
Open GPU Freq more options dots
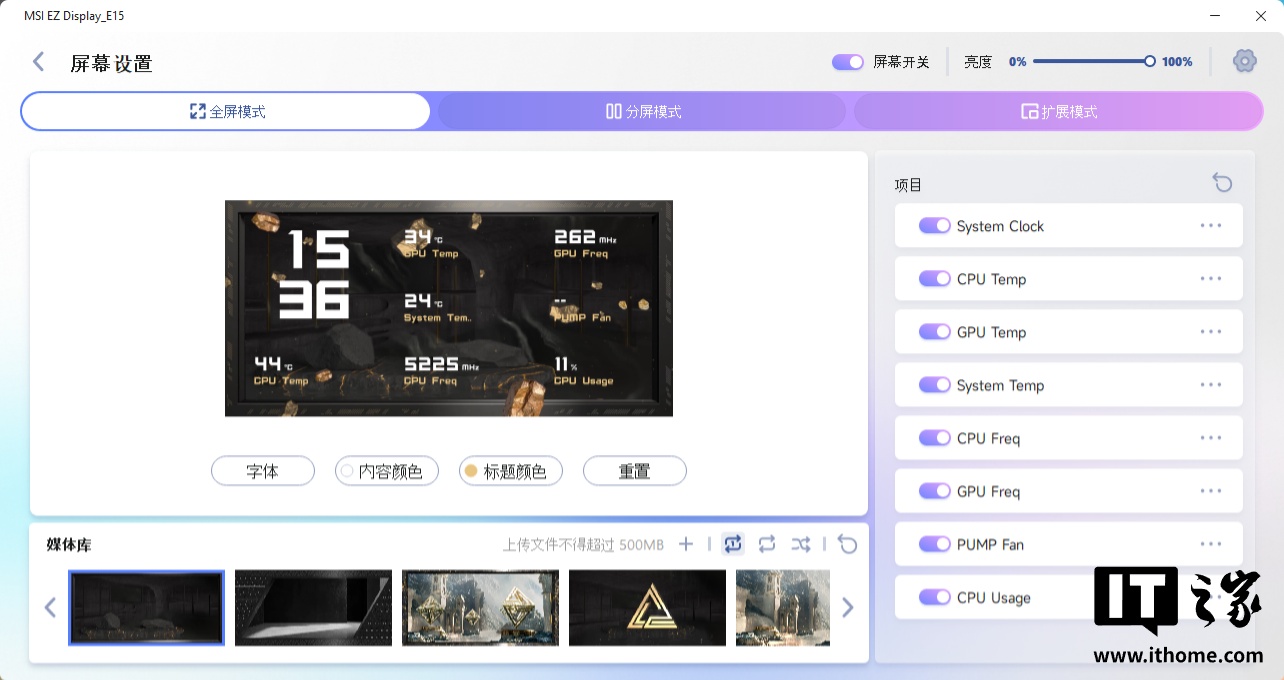pyautogui.click(x=1211, y=491)
